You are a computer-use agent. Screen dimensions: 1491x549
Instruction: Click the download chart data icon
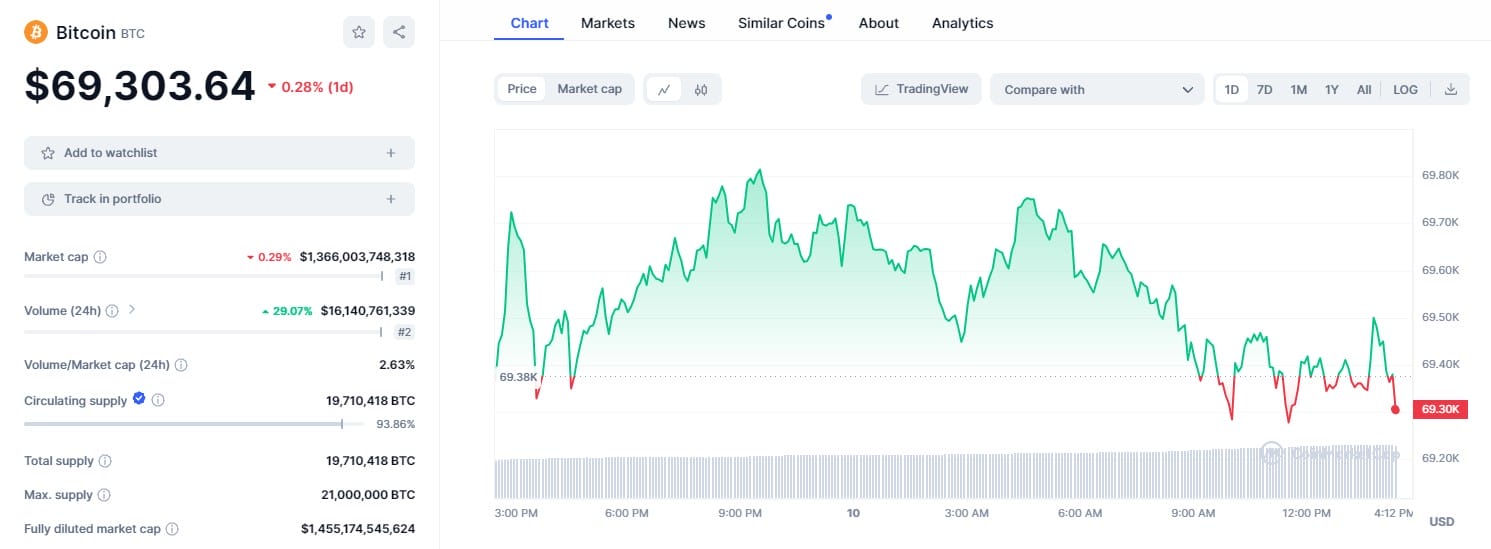[x=1451, y=89]
